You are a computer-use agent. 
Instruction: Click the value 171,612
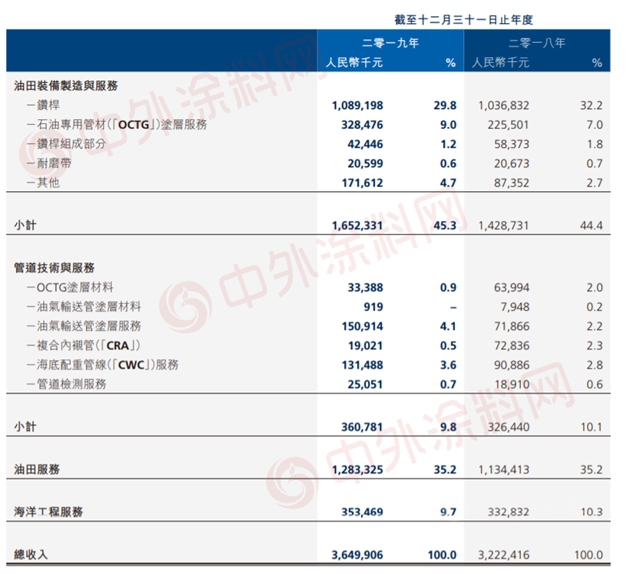click(x=362, y=183)
